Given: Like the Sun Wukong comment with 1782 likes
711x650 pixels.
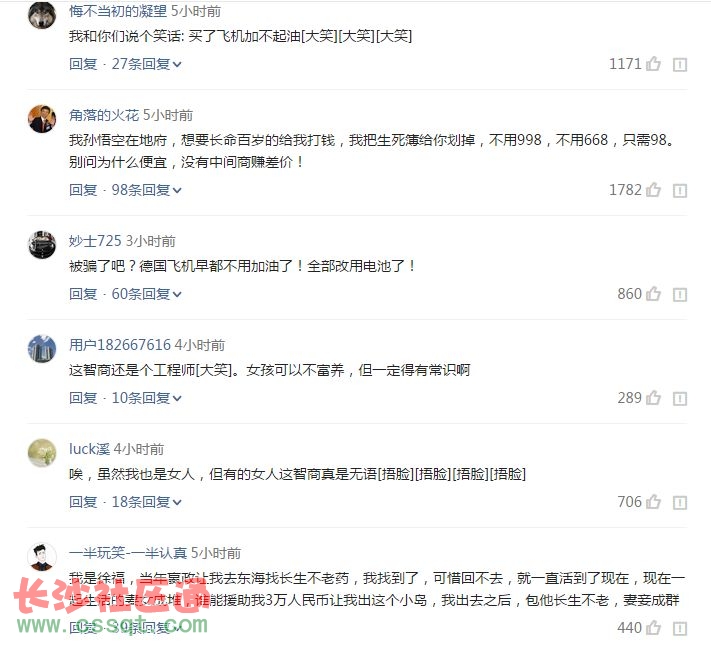Looking at the screenshot, I should click(x=653, y=190).
